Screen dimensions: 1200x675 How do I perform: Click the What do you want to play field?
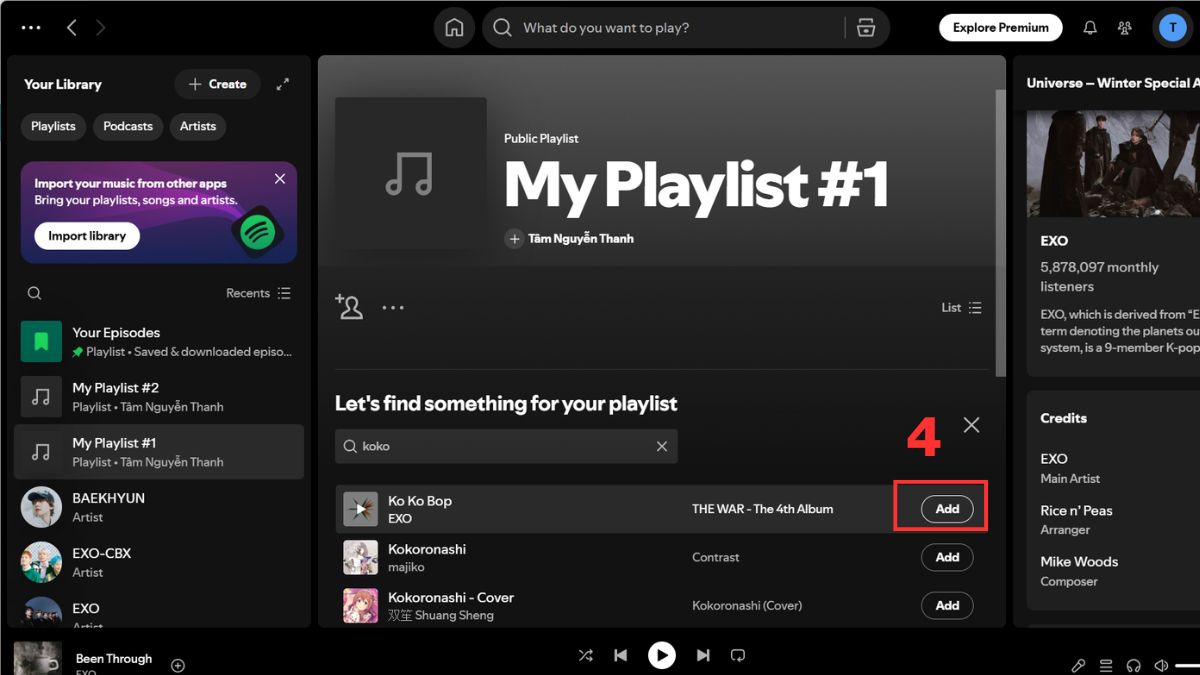pyautogui.click(x=665, y=28)
